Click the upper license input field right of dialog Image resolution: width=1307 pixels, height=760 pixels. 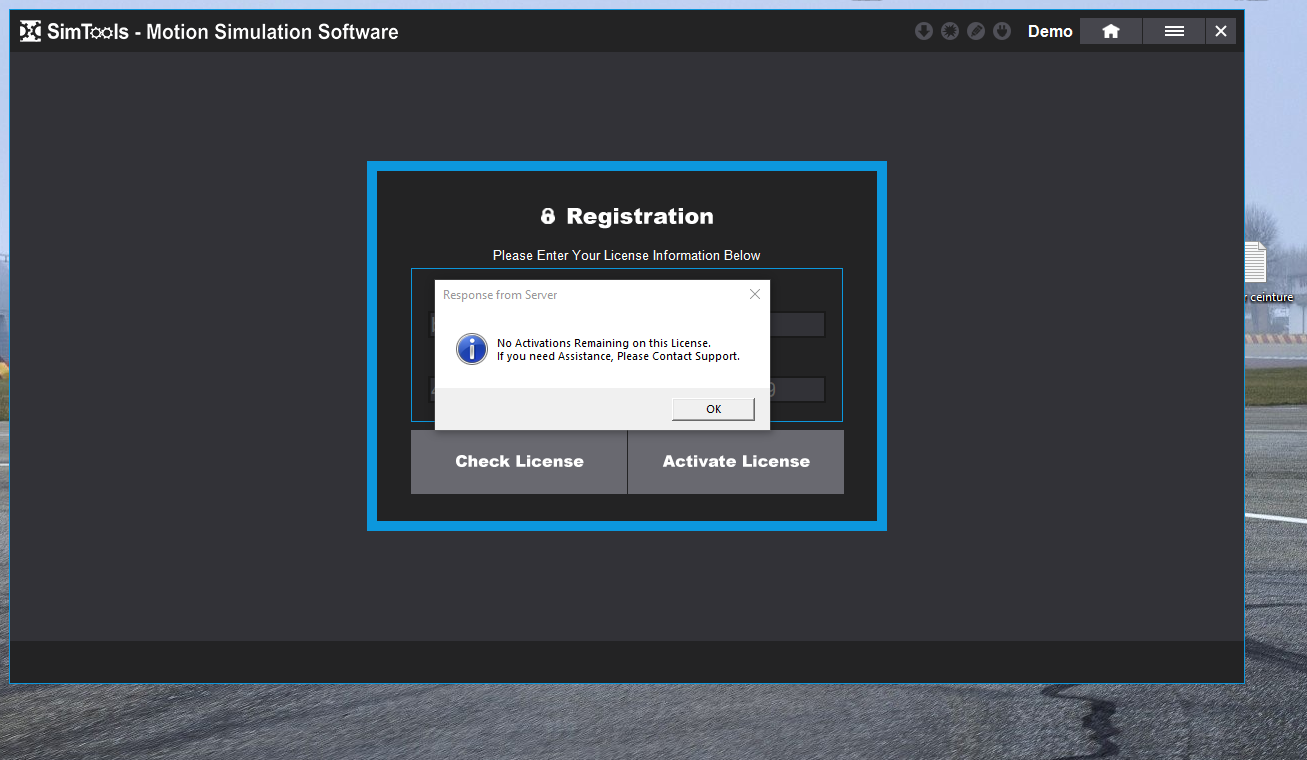click(x=797, y=324)
